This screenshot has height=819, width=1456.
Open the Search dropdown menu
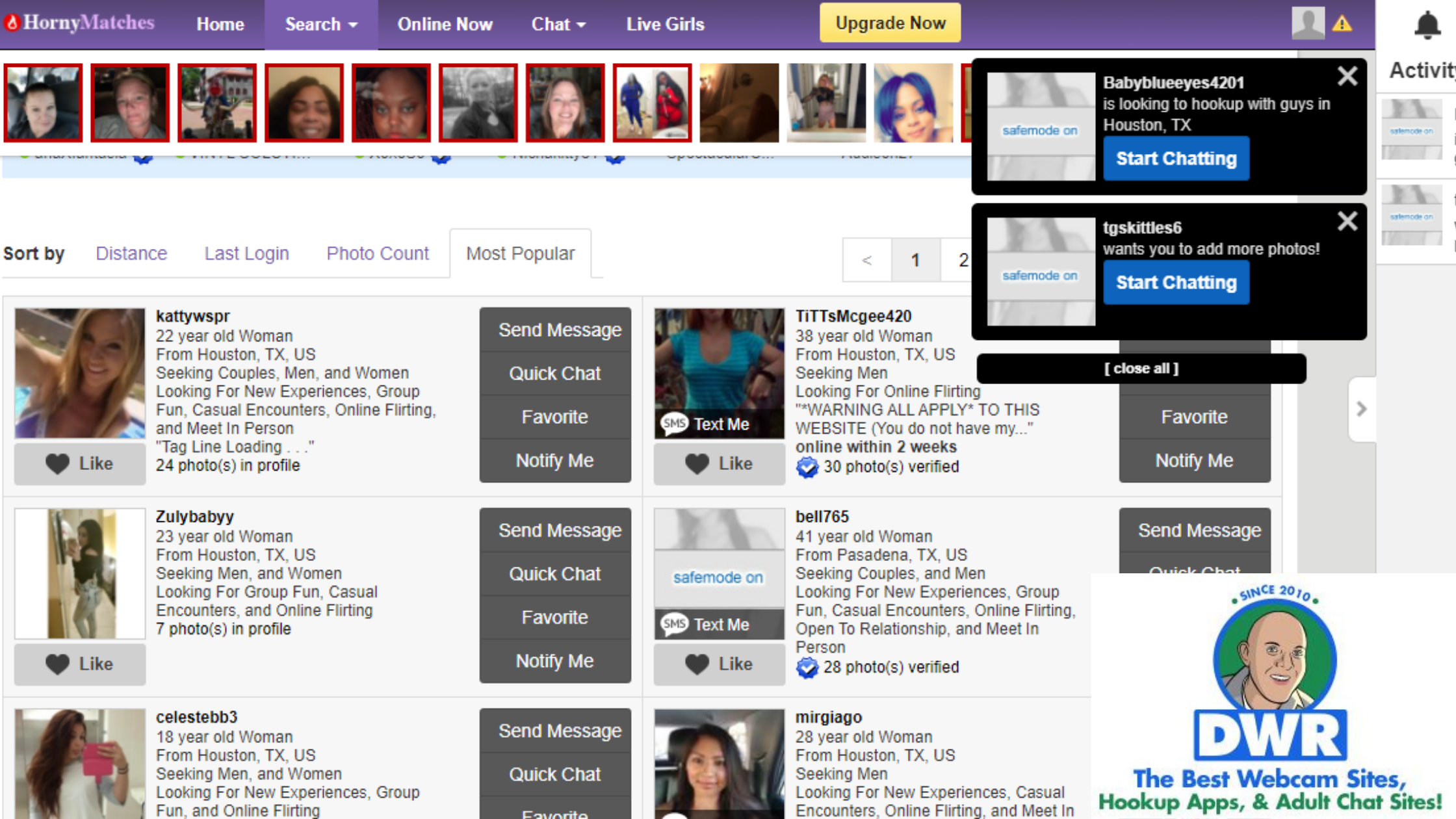click(x=321, y=25)
